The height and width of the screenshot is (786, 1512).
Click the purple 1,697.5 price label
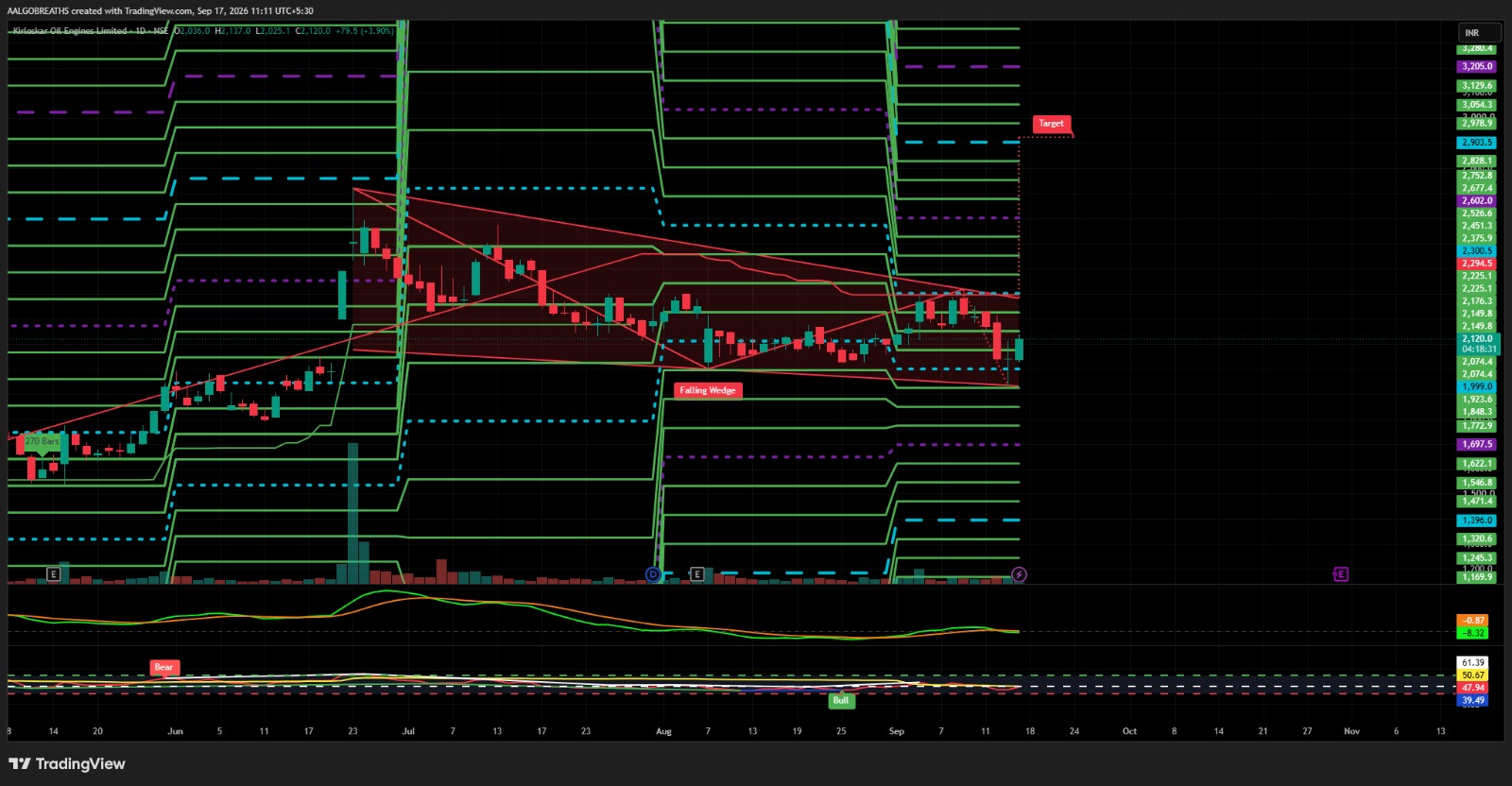coord(1477,444)
